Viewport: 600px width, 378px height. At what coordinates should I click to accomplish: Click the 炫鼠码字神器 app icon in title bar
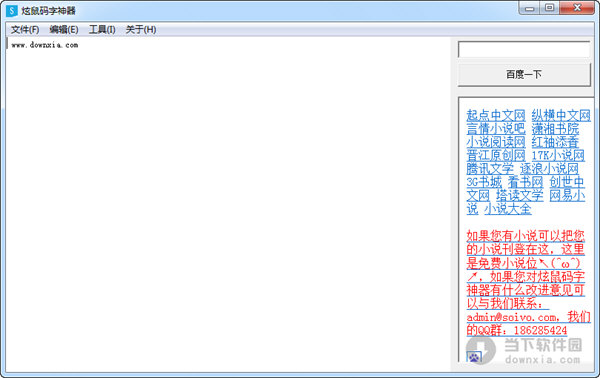coord(12,11)
